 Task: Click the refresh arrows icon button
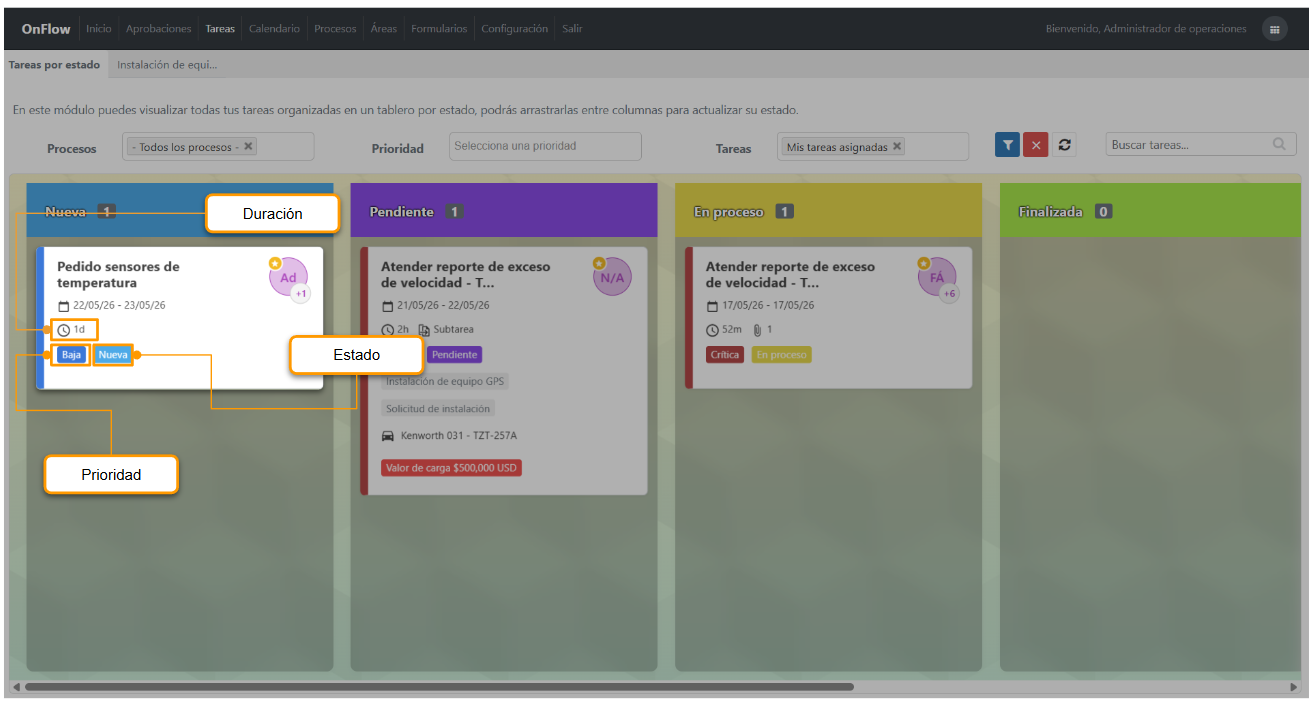pyautogui.click(x=1064, y=145)
